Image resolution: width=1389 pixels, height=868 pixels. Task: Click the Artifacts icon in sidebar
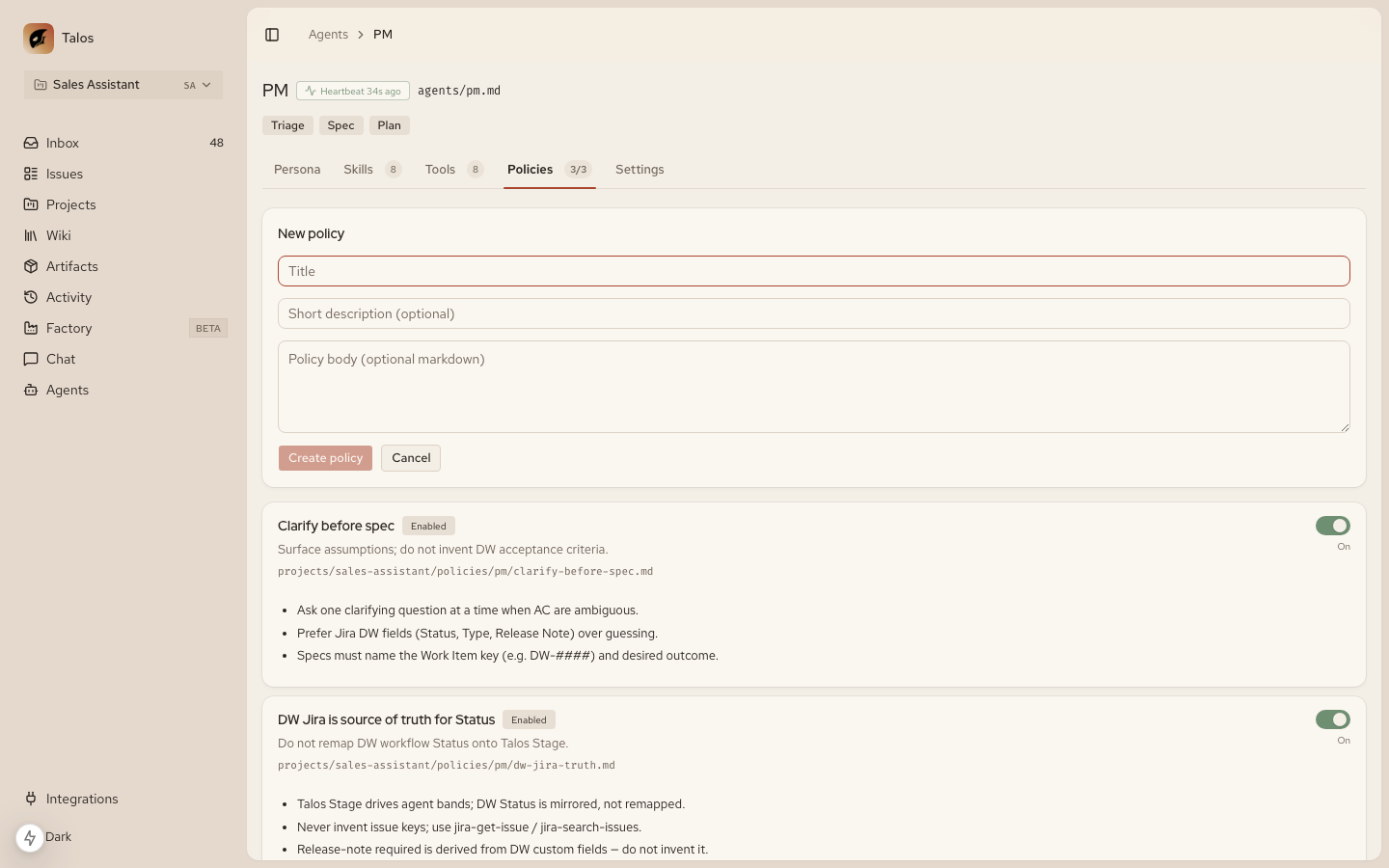point(31,266)
